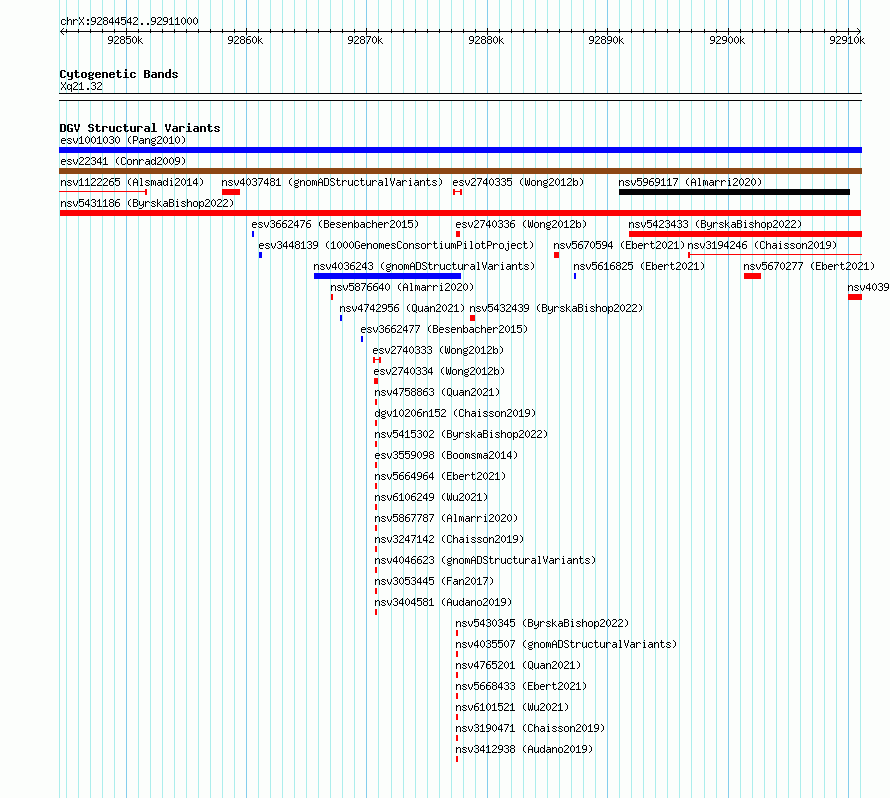890x798 pixels.
Task: Open label nsv6101521 (Wu2021)
Action: pyautogui.click(x=512, y=707)
